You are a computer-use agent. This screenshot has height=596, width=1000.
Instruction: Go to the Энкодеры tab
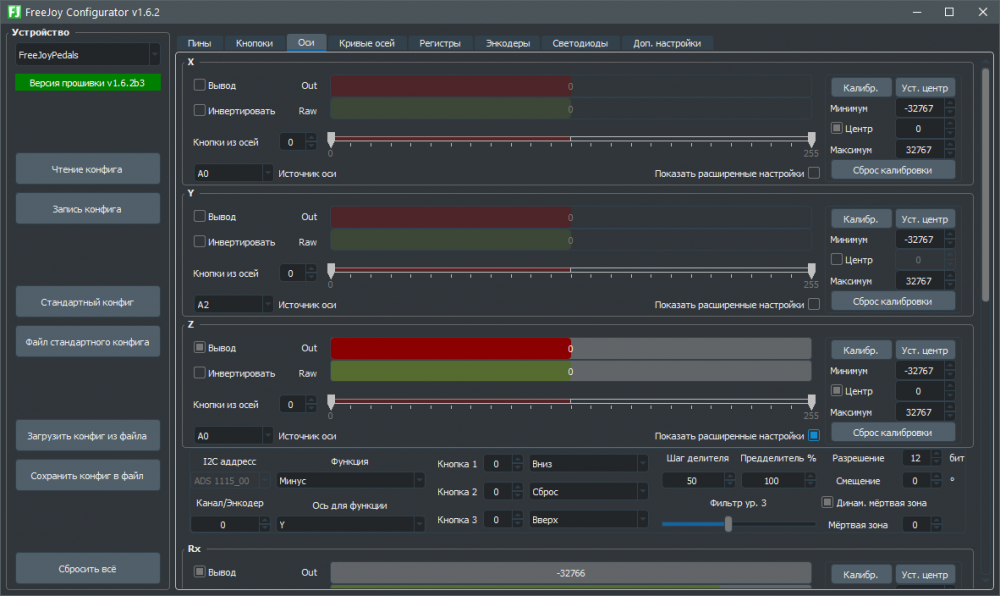[x=507, y=43]
